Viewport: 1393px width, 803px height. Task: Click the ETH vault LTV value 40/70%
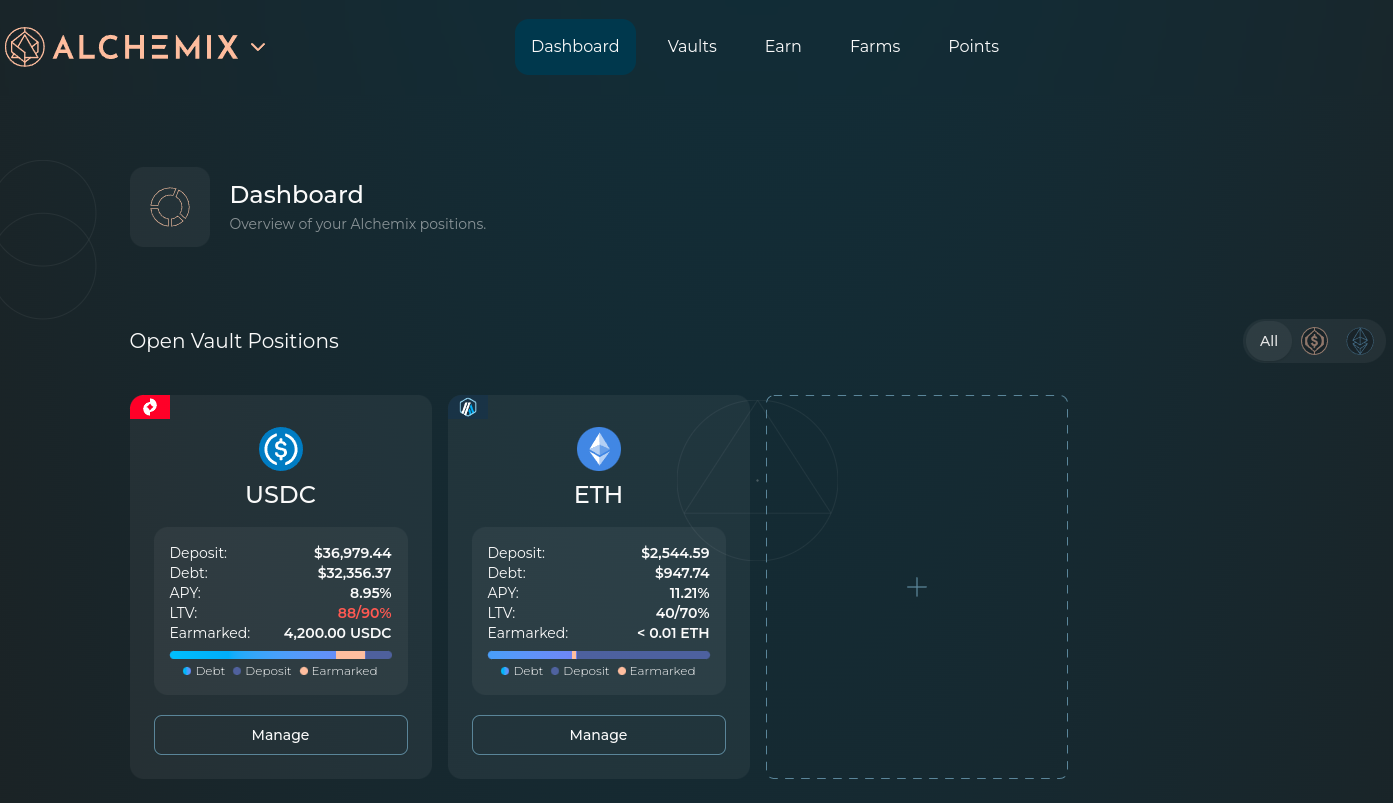pos(683,613)
